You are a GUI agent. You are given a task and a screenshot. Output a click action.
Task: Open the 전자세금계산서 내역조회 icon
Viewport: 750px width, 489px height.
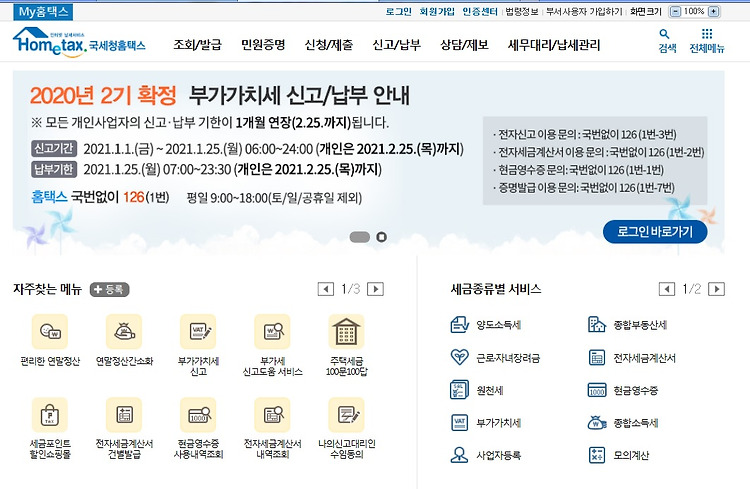272,415
